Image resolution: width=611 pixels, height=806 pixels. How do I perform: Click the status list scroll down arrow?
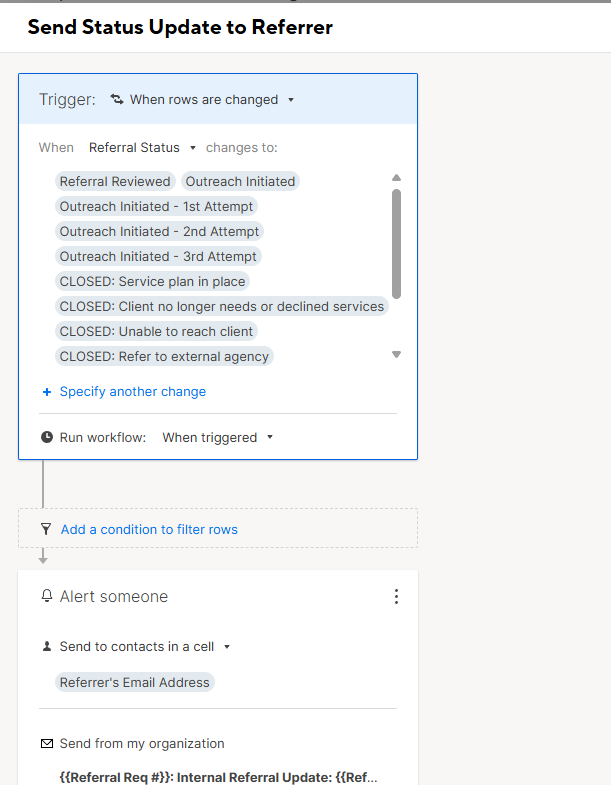[396, 355]
